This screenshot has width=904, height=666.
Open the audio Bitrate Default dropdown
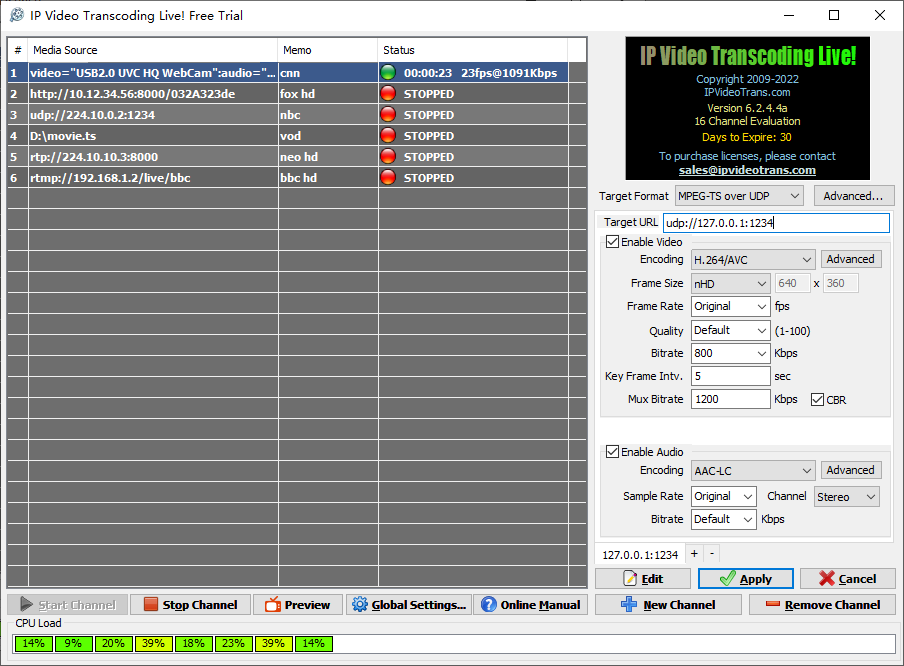[x=724, y=519]
